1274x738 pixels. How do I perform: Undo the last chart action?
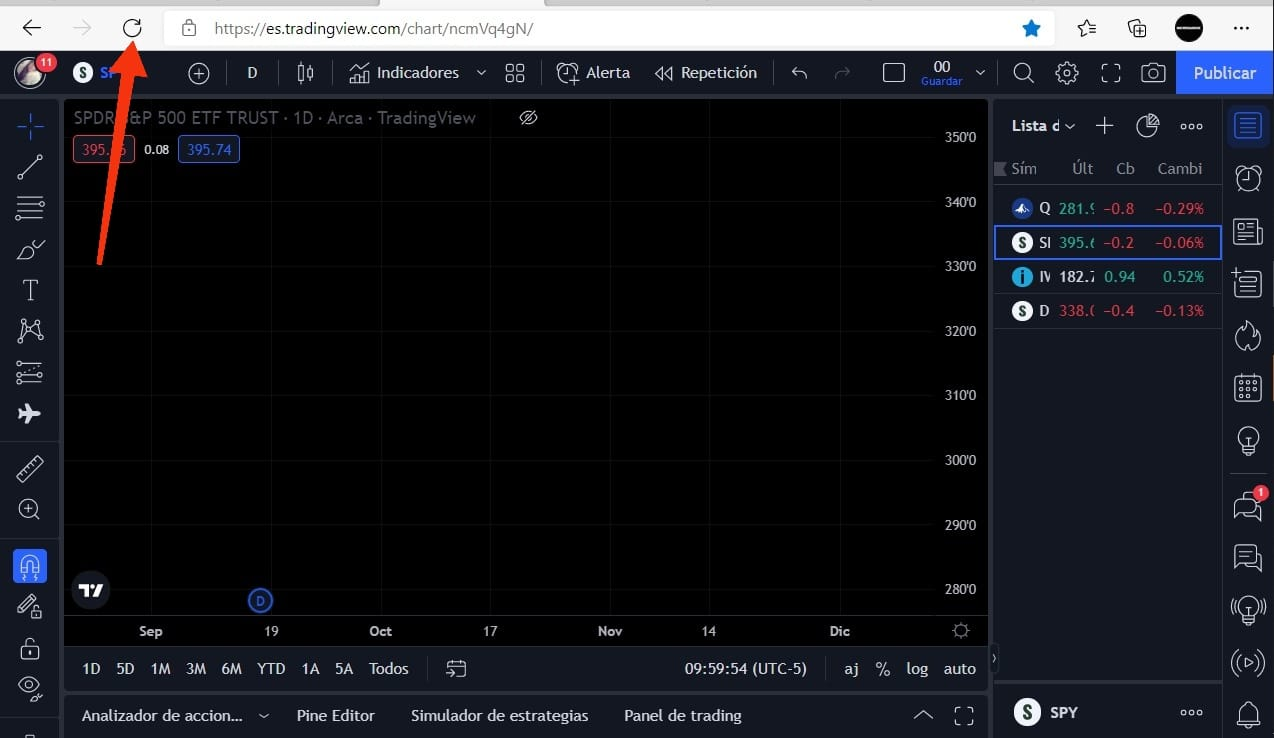point(799,73)
